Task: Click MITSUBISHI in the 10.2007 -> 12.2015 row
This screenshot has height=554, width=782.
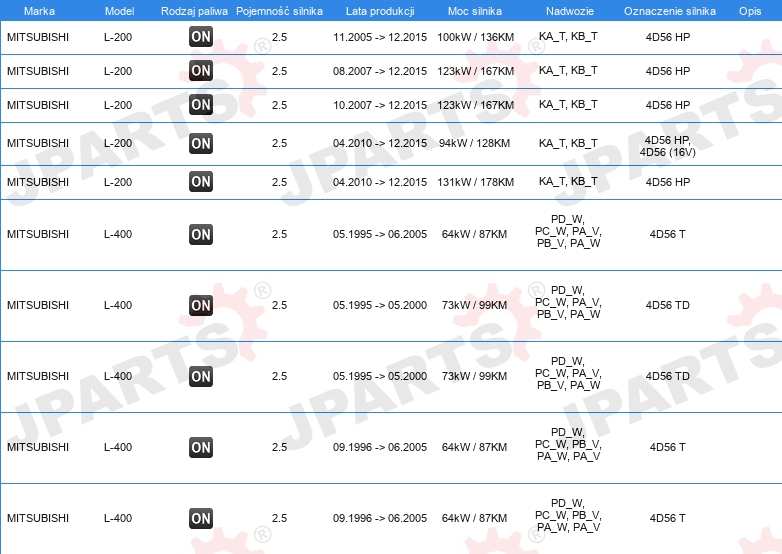Action: (x=38, y=105)
